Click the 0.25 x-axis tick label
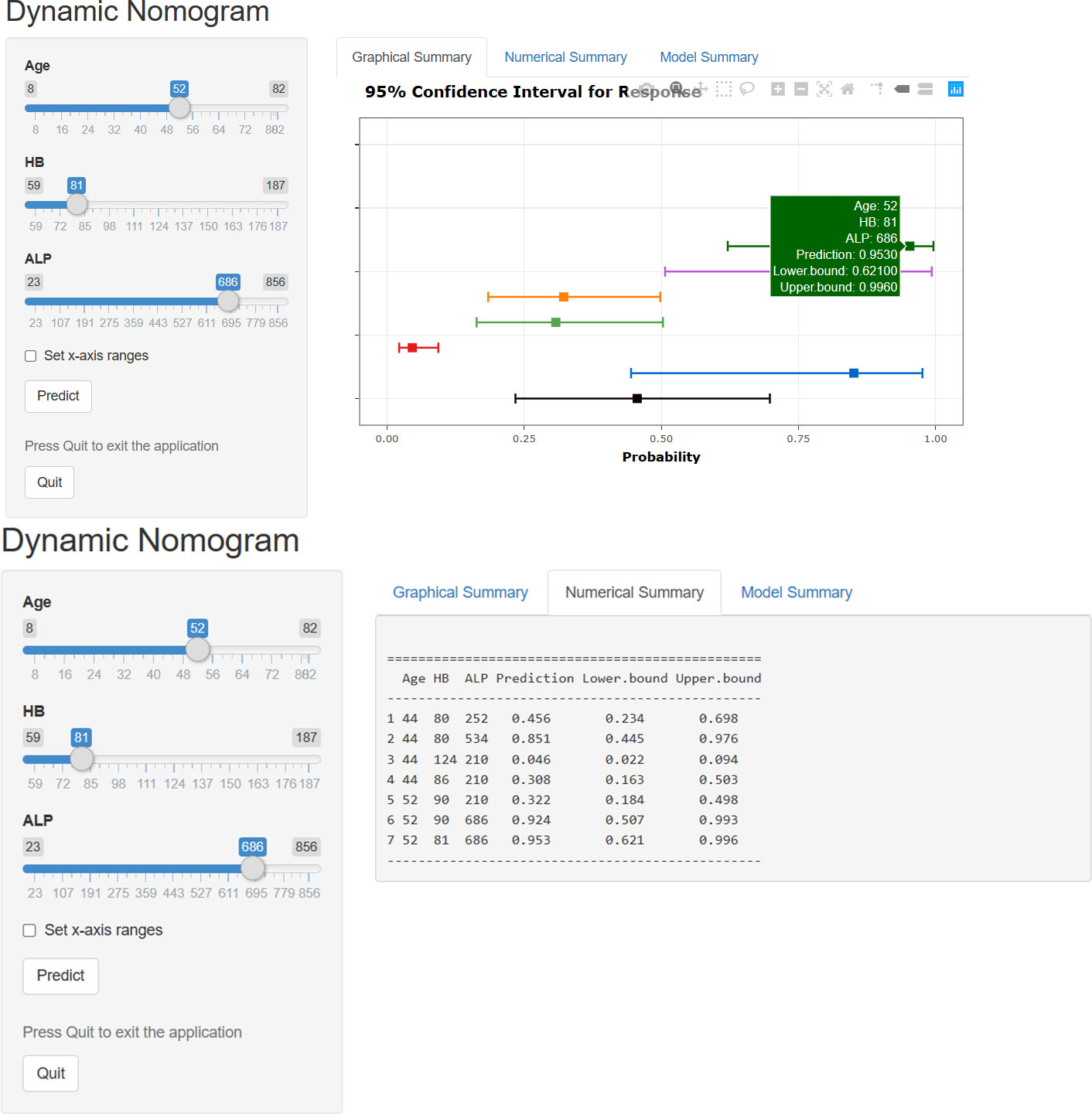1092x1114 pixels. [x=524, y=438]
